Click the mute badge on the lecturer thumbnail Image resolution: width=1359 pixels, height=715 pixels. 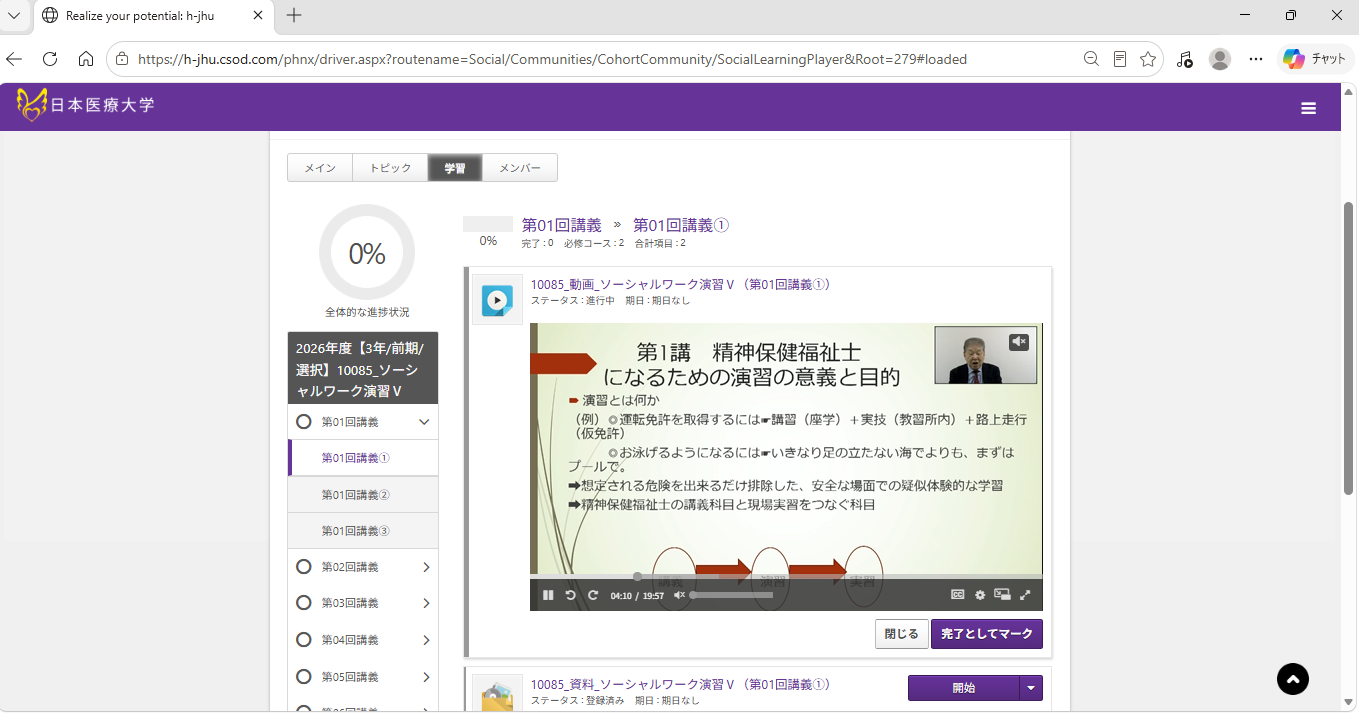pos(1019,342)
